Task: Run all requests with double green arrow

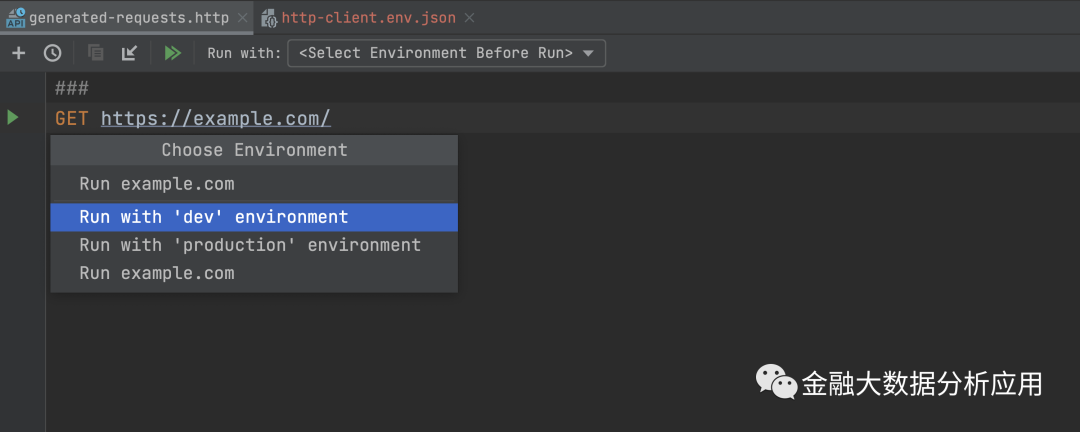Action: tap(173, 53)
